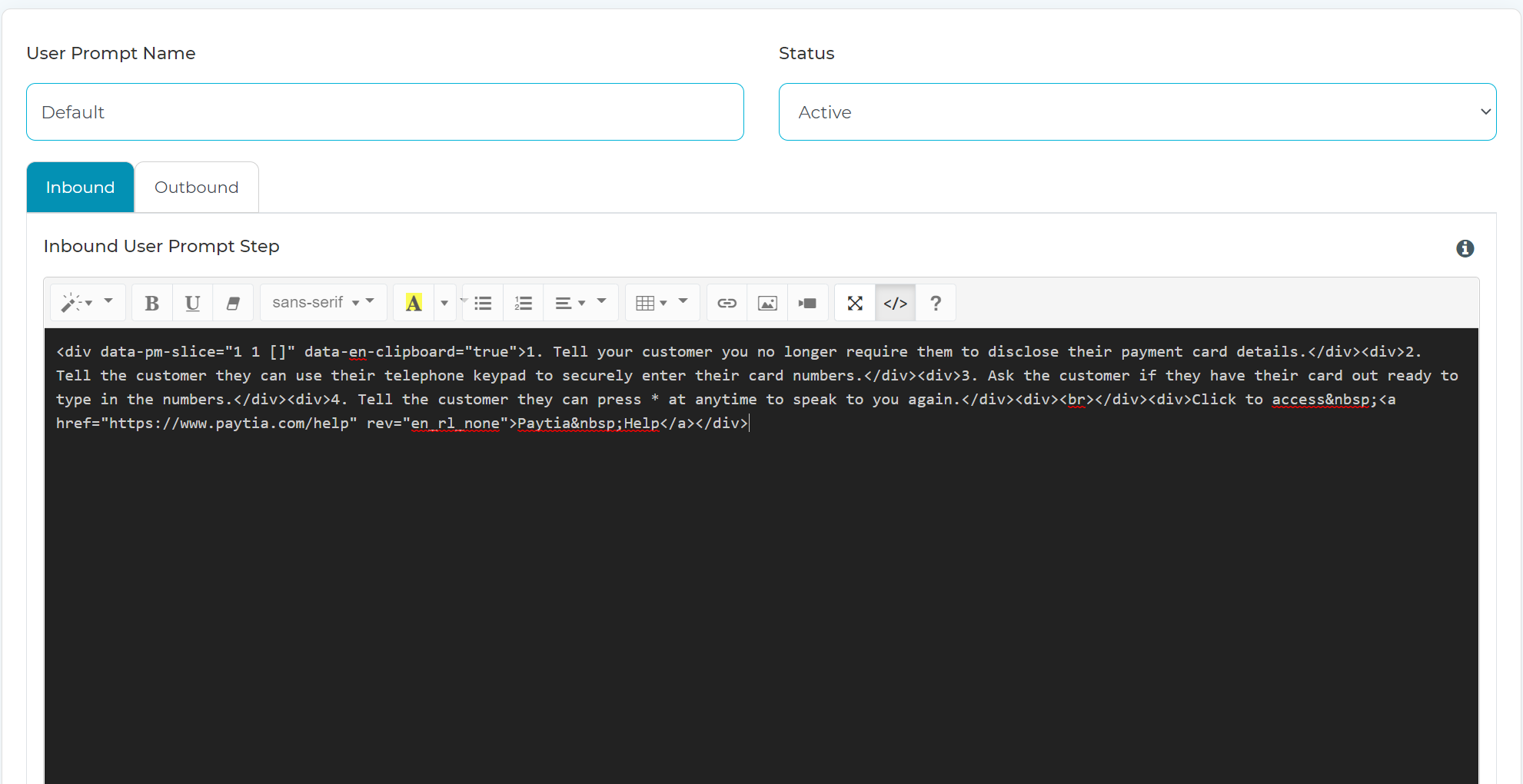This screenshot has height=784, width=1523.
Task: Open the insert picture tool
Action: point(766,302)
